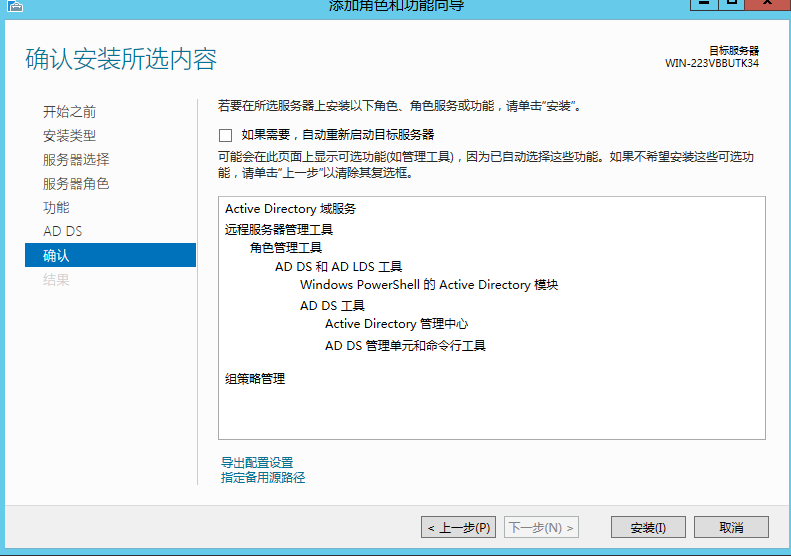
Task: Close the wizard with the title bar X
Action: point(769,4)
